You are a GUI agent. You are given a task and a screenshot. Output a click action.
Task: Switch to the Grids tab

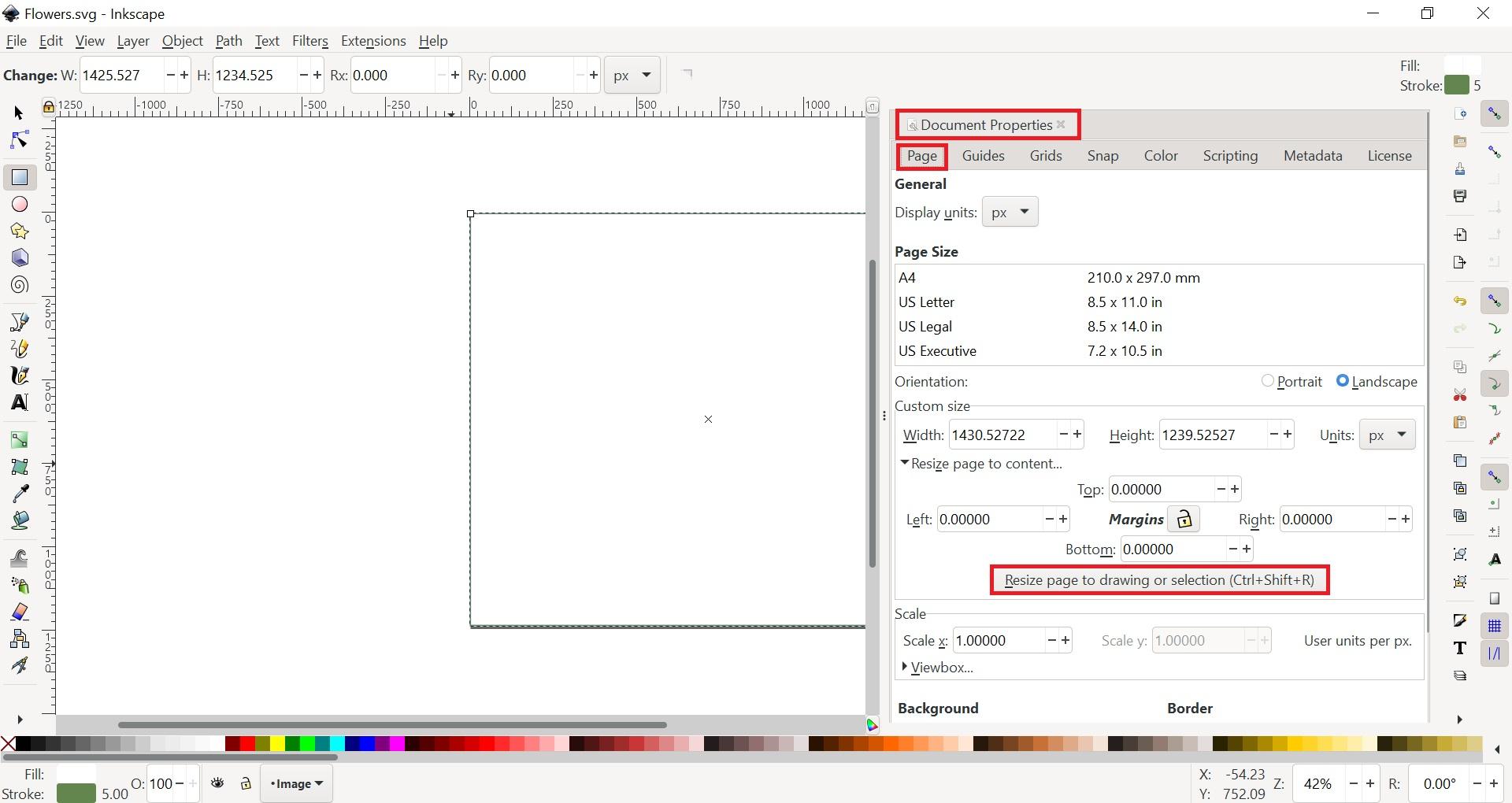(1046, 155)
